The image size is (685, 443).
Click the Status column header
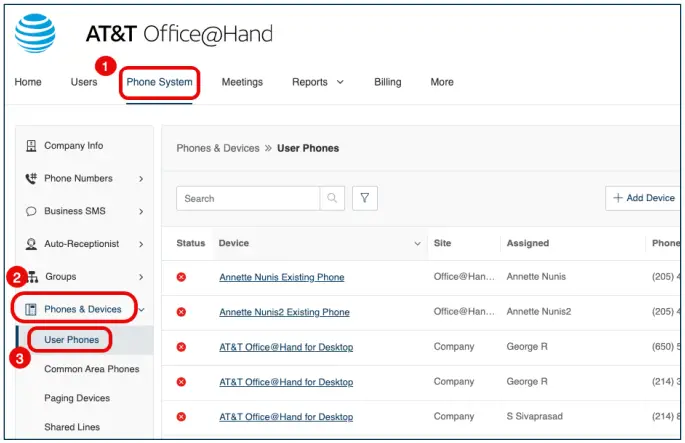pyautogui.click(x=190, y=243)
